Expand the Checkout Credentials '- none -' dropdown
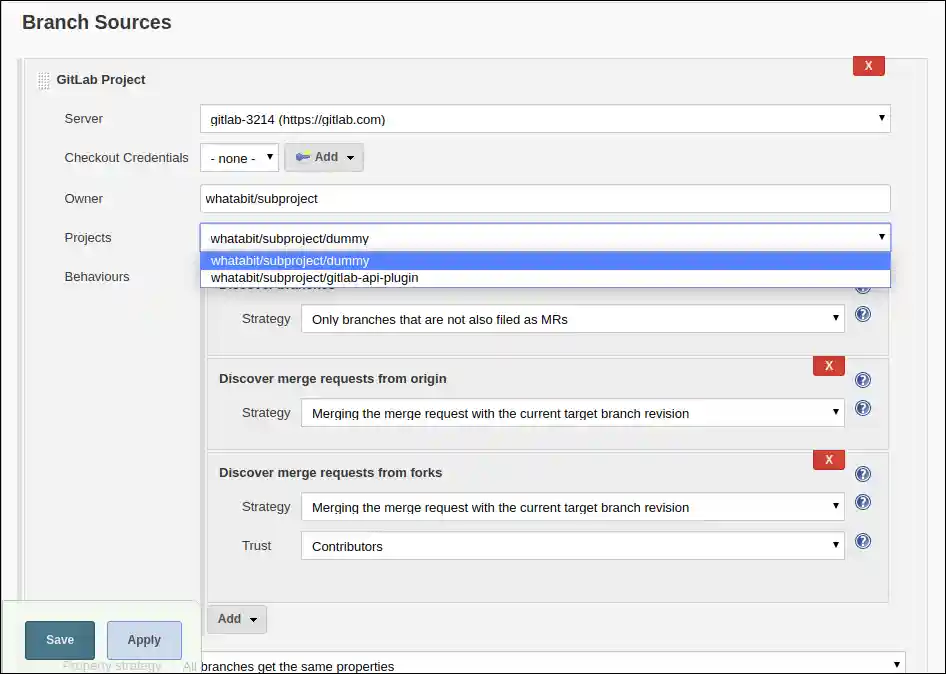Viewport: 946px width, 674px height. pyautogui.click(x=239, y=158)
